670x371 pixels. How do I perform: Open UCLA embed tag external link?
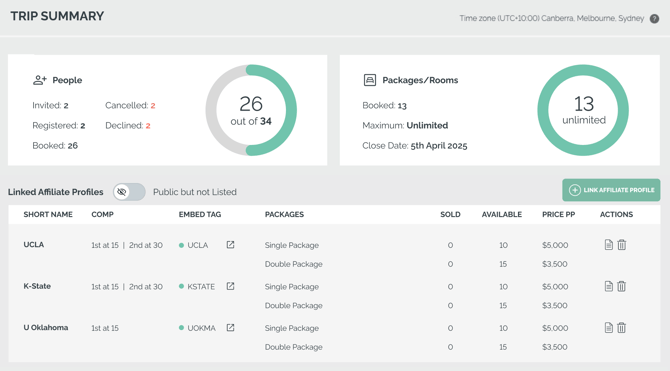pyautogui.click(x=230, y=245)
